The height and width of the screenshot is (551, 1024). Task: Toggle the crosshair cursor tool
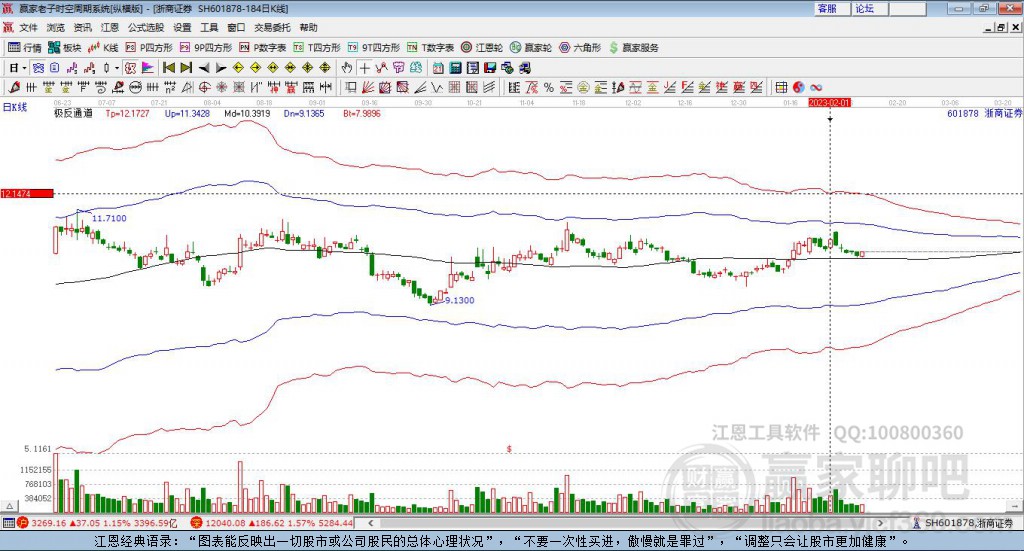click(x=364, y=68)
